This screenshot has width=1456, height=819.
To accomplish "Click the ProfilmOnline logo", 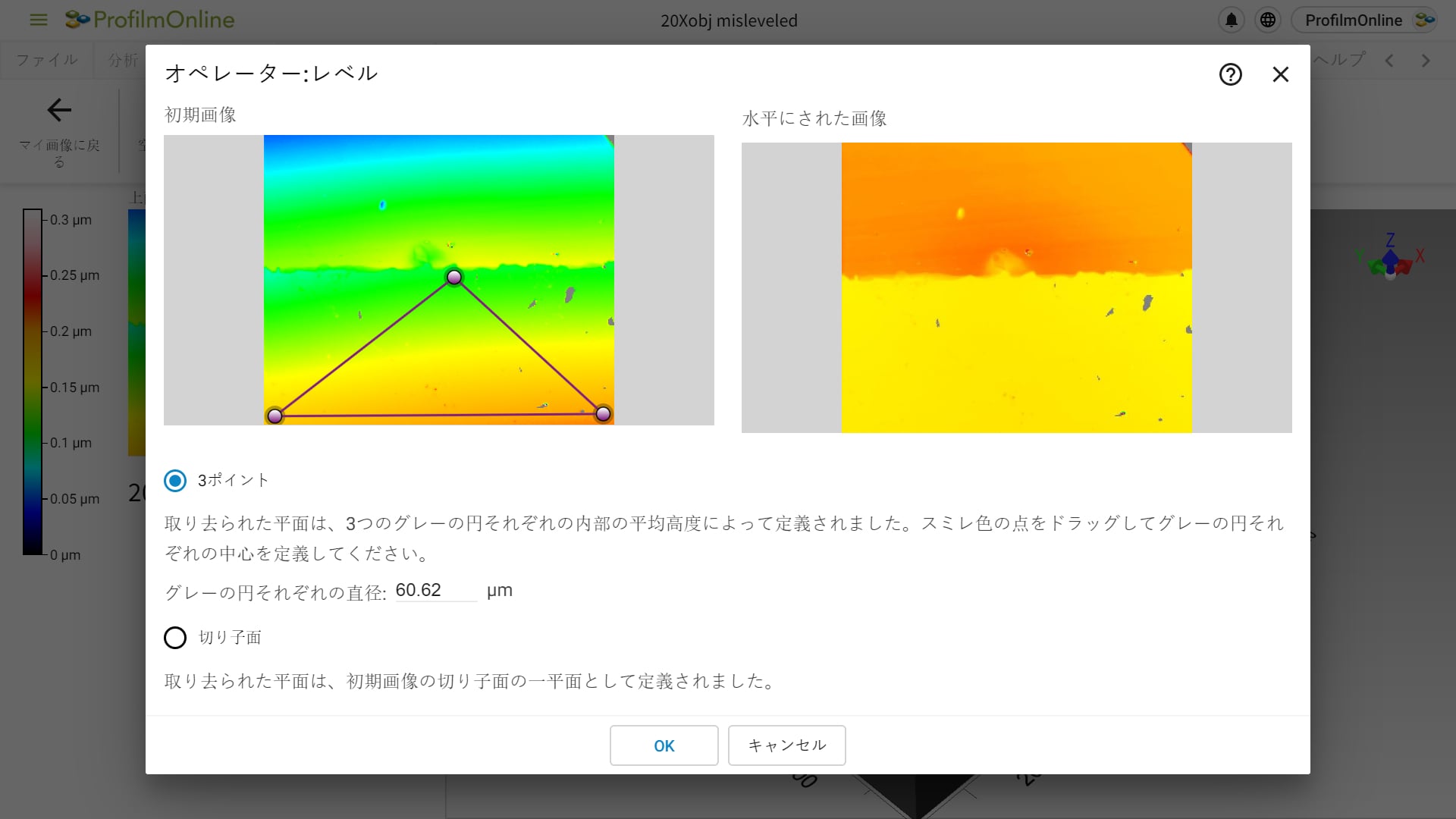I will (x=149, y=20).
